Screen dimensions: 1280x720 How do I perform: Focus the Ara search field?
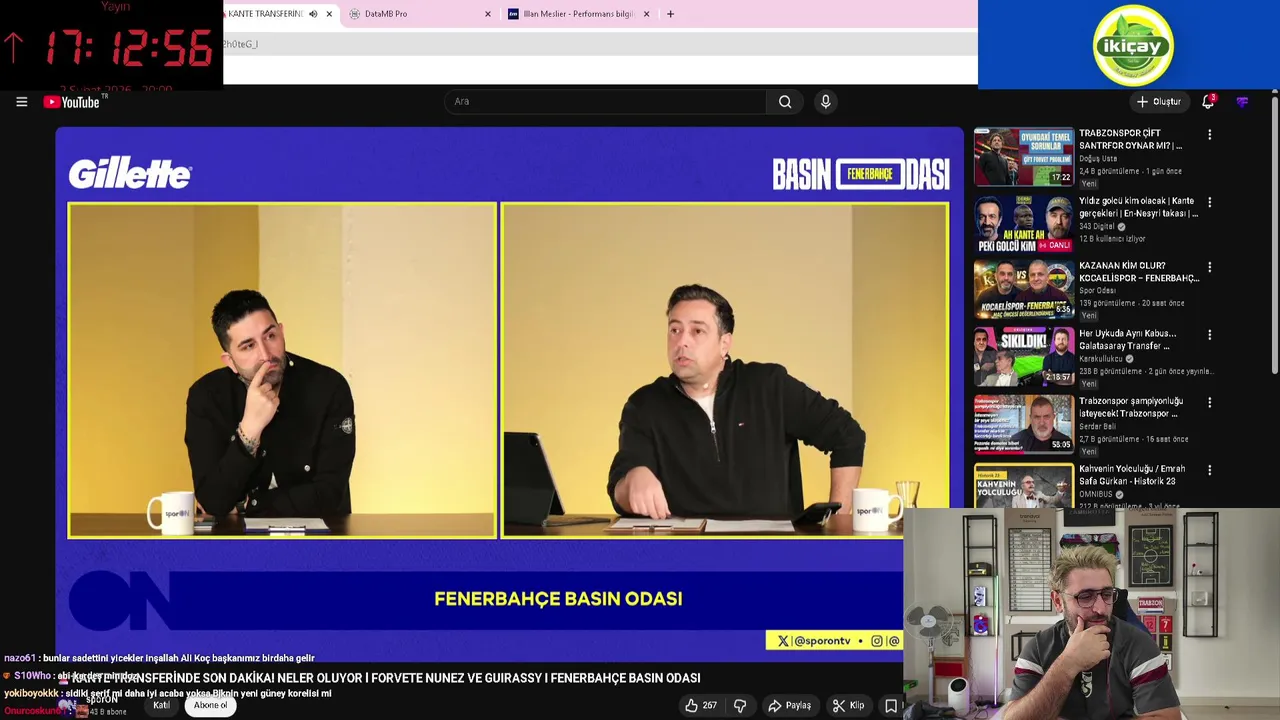[605, 101]
